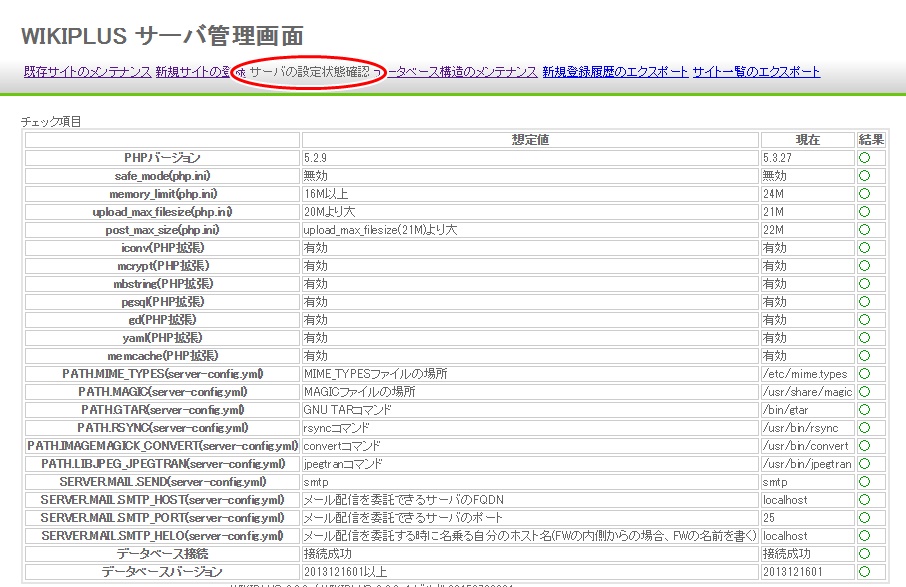Click the PHPバージョン row label
Screen dimensions: 906x587
pos(162,158)
